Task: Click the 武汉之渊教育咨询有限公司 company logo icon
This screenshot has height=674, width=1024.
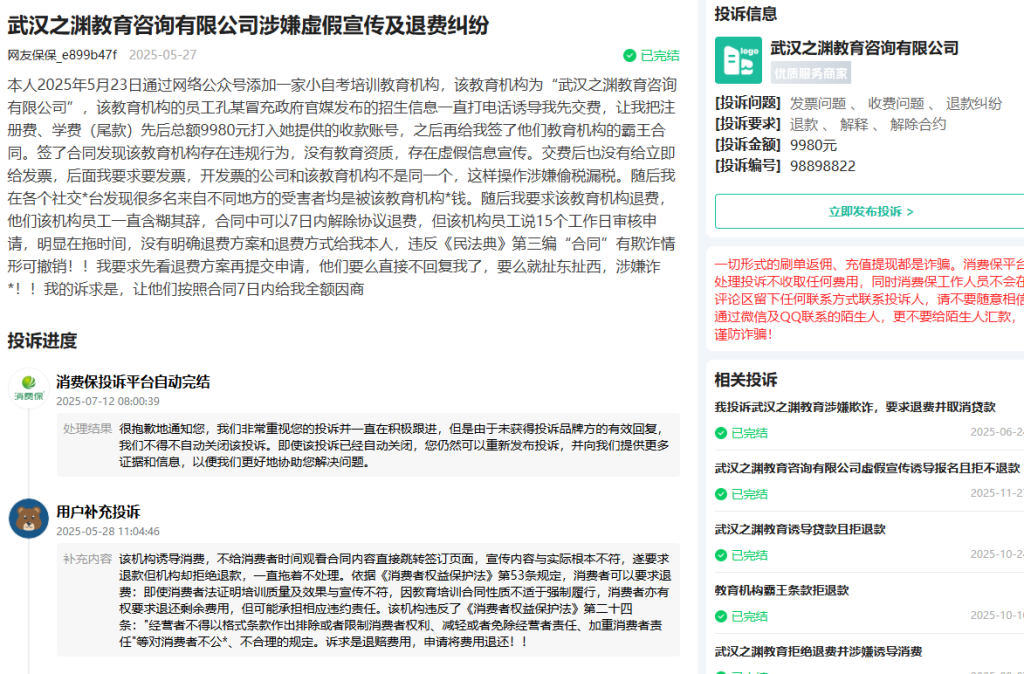Action: [738, 60]
